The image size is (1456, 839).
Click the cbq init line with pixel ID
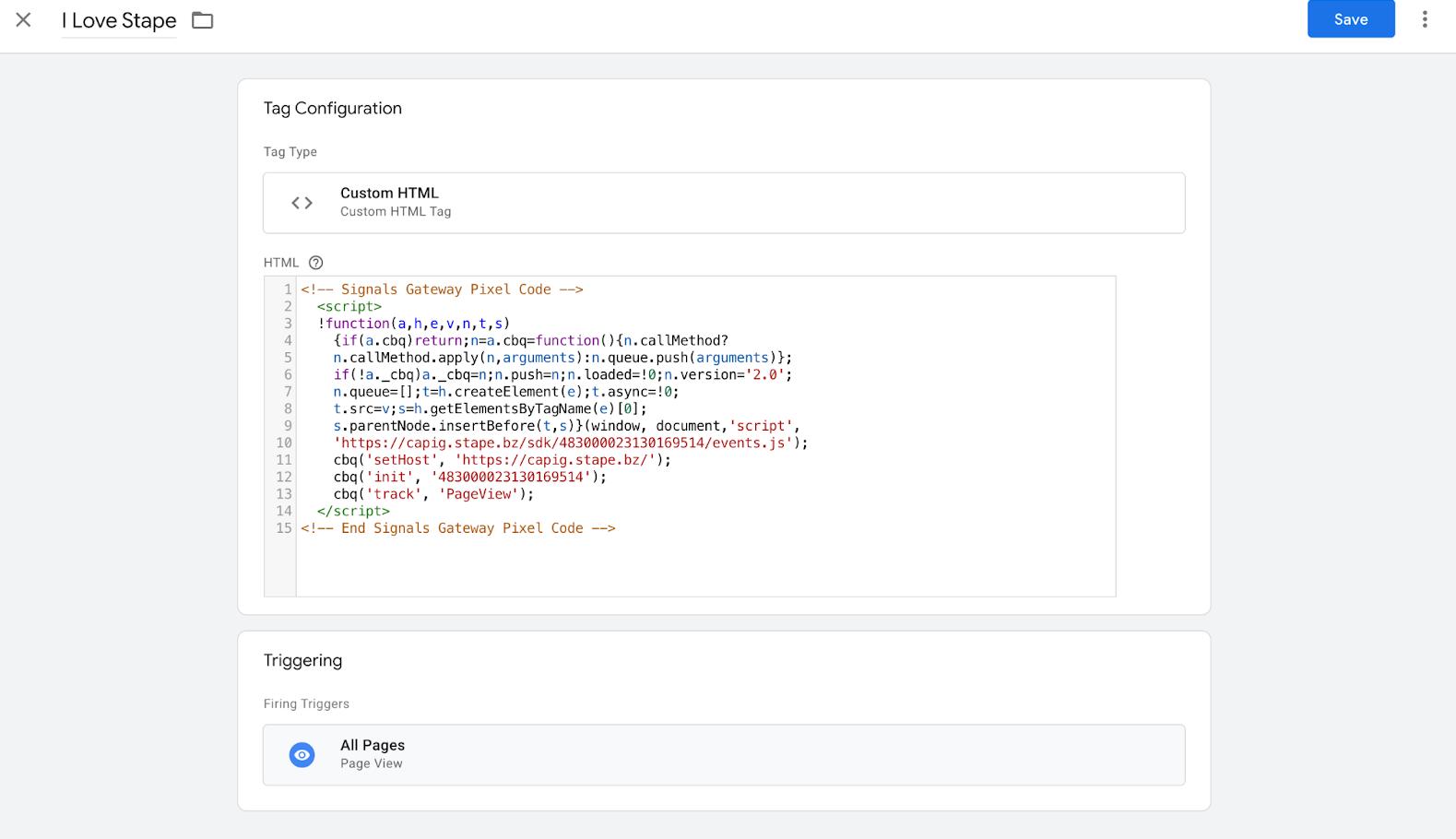tap(470, 478)
